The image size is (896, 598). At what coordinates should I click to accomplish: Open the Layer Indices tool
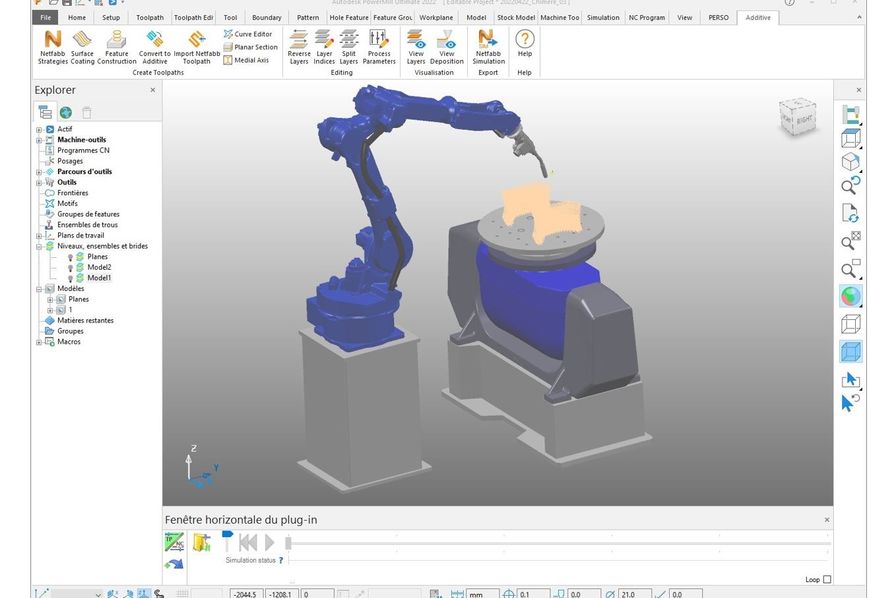point(324,47)
